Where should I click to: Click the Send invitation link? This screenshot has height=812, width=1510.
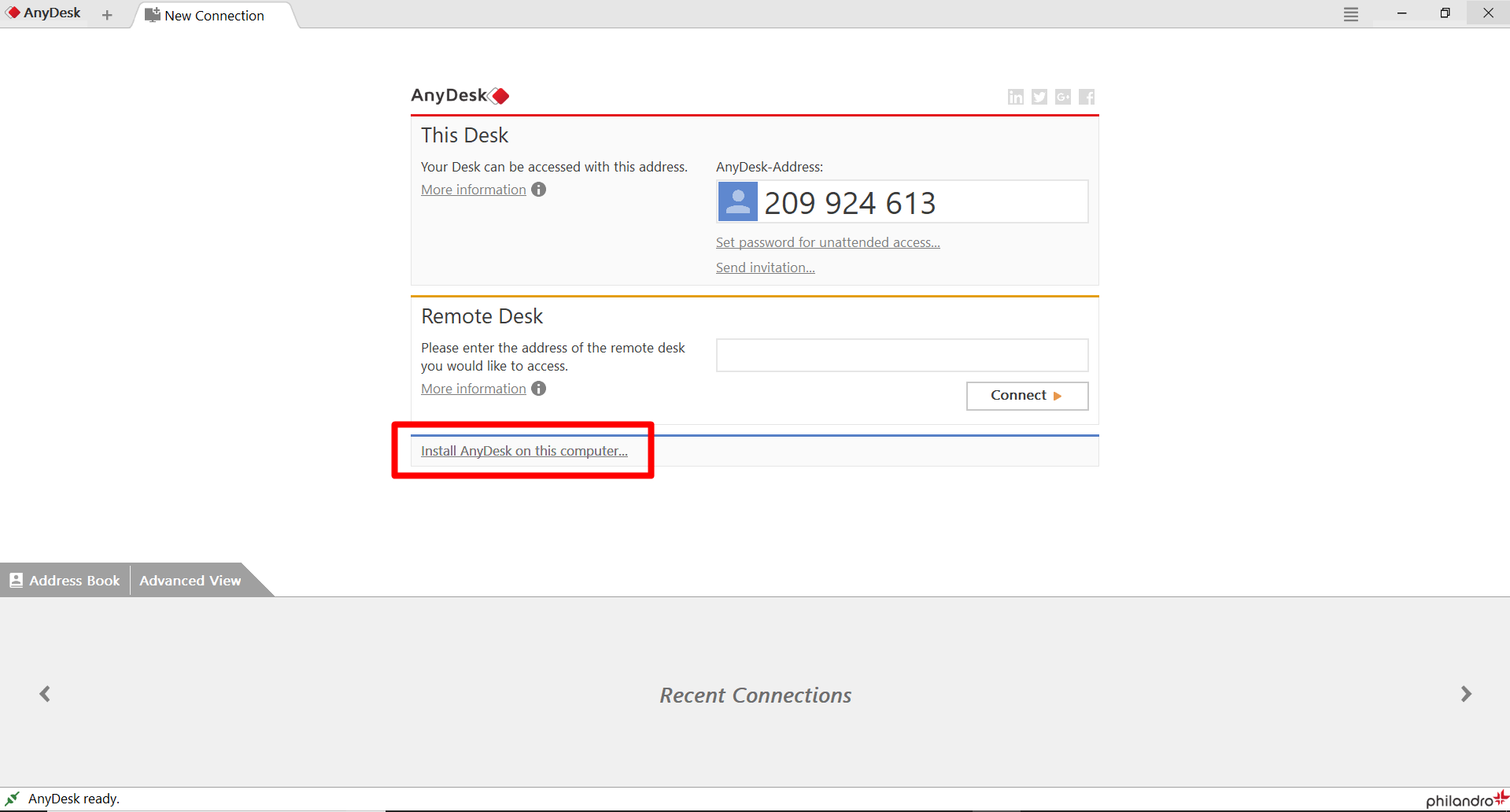(766, 268)
